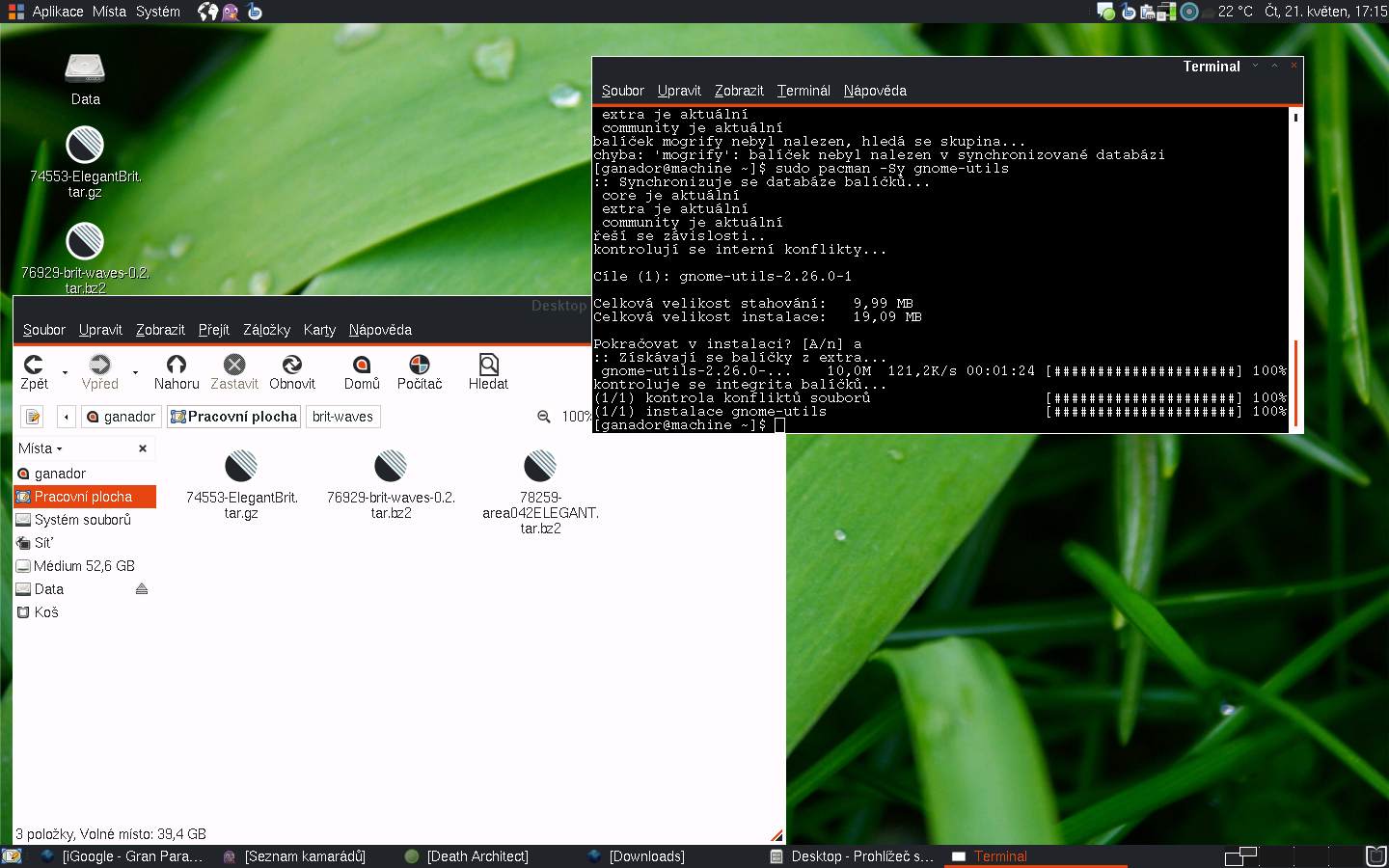Open Terminal Zobrazit menu

point(739,91)
